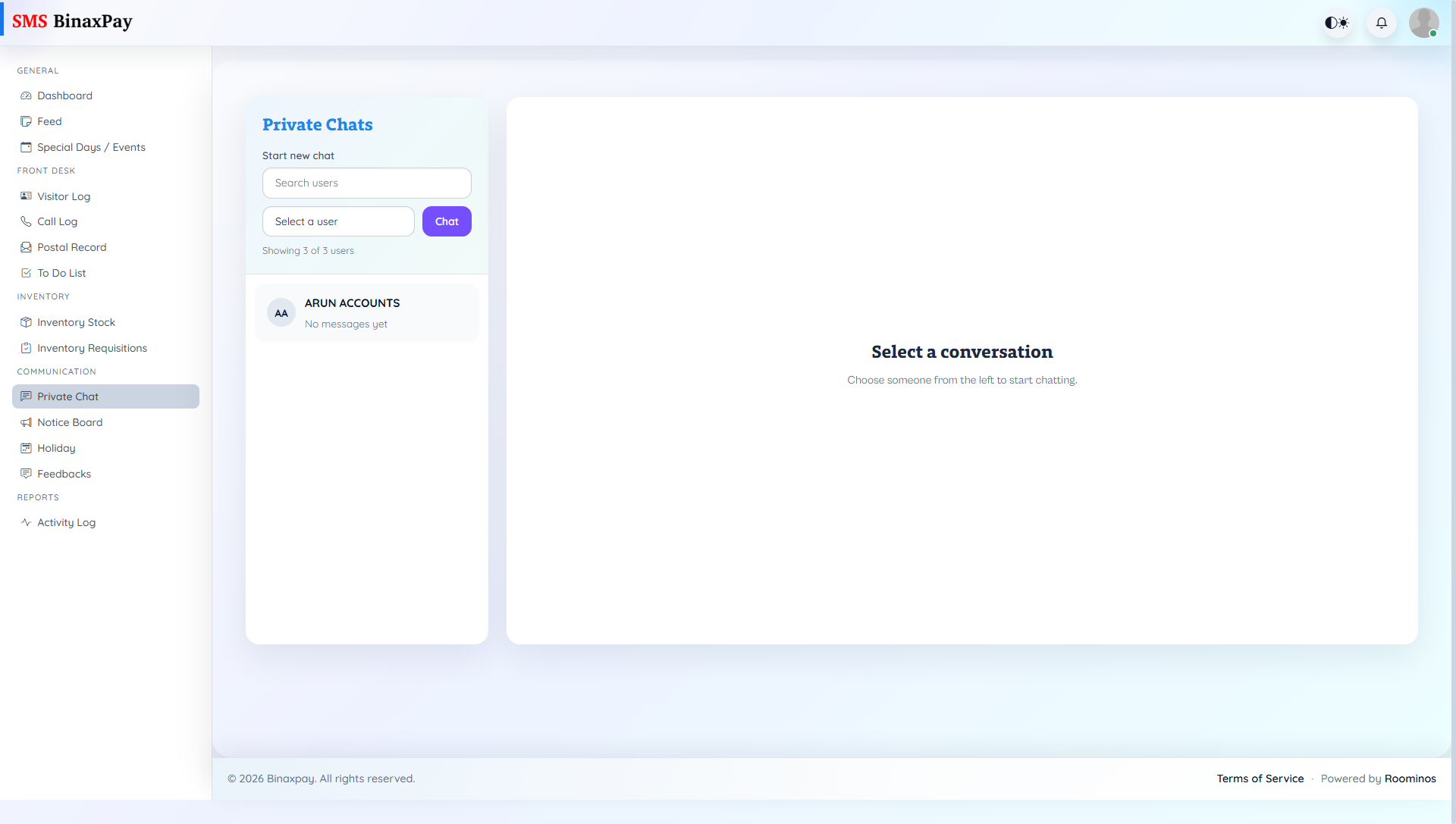
Task: Click the Activity Log pulse icon
Action: (x=26, y=522)
